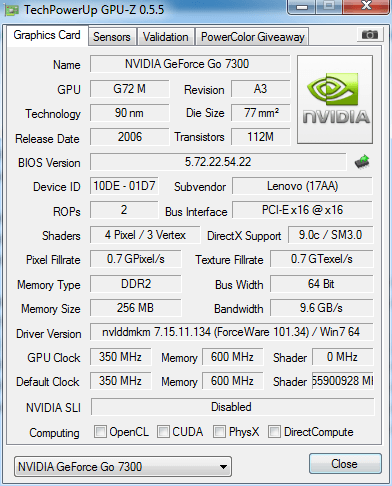Click the GPU-Z title bar app icon
Image resolution: width=392 pixels, height=486 pixels.
[x=12, y=10]
